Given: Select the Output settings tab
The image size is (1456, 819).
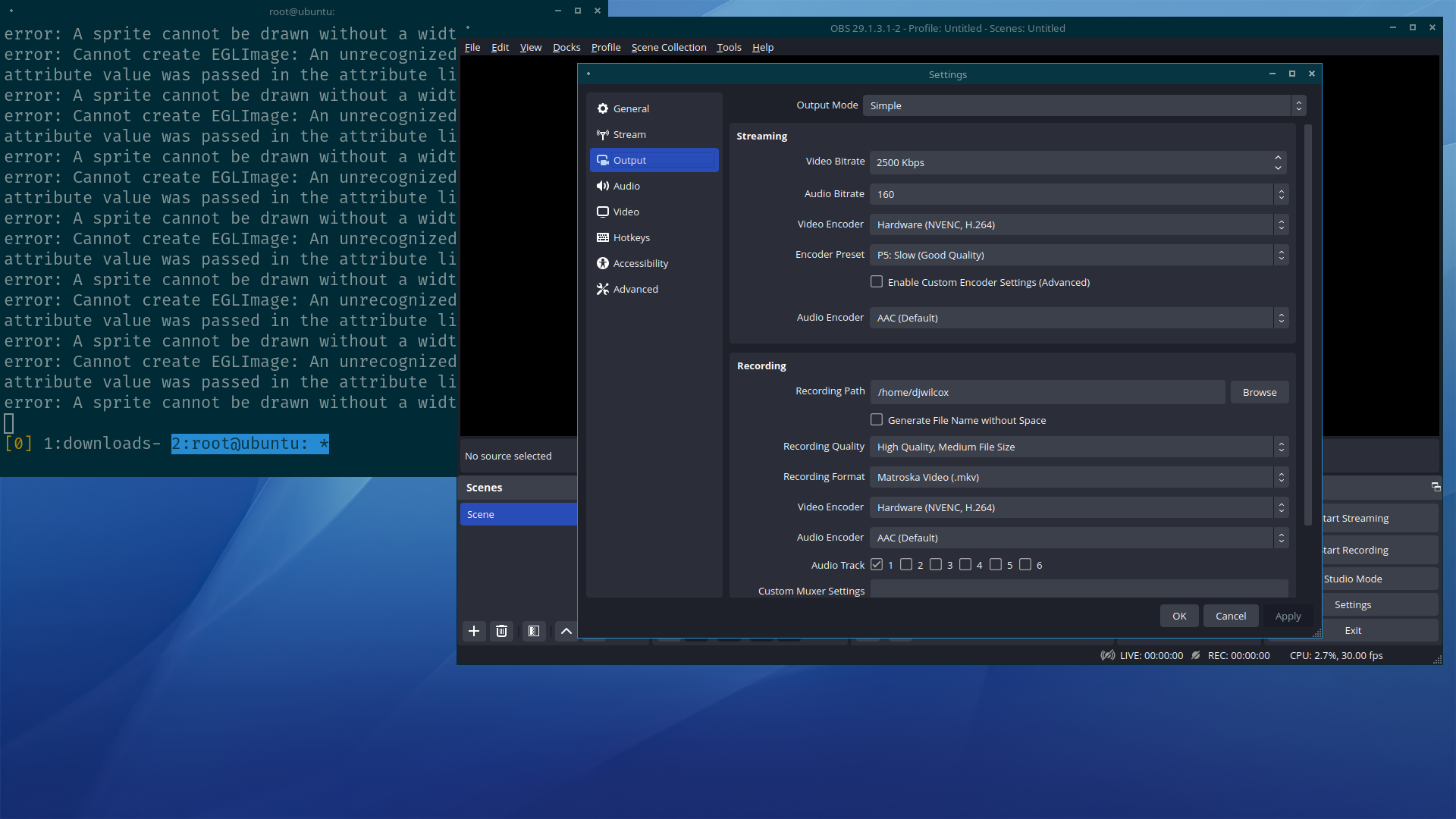Looking at the screenshot, I should 654,160.
